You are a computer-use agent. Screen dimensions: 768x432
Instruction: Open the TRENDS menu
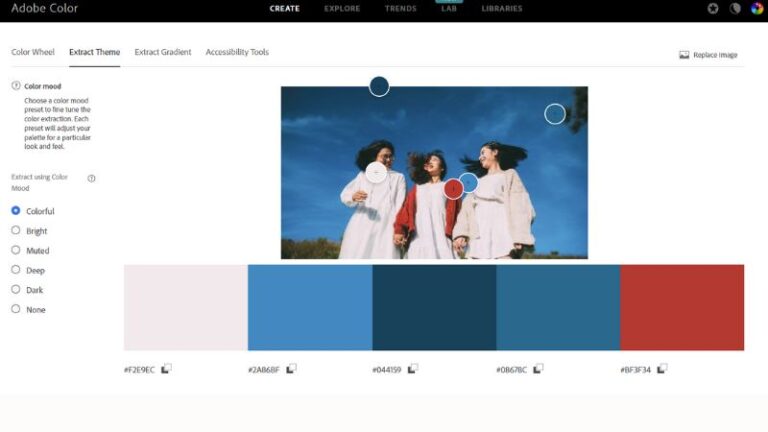click(401, 8)
